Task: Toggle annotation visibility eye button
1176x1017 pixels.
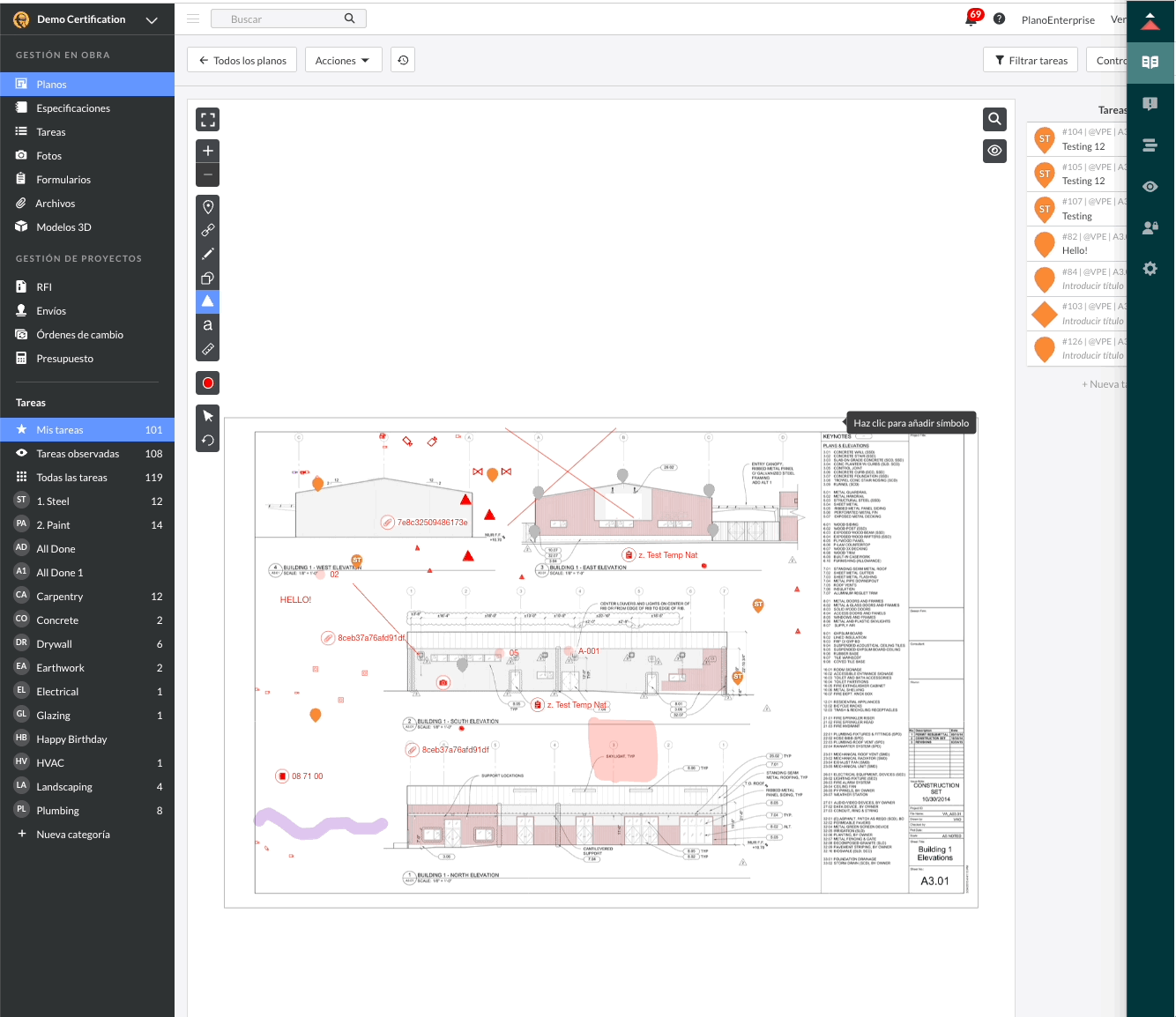Action: pyautogui.click(x=994, y=151)
